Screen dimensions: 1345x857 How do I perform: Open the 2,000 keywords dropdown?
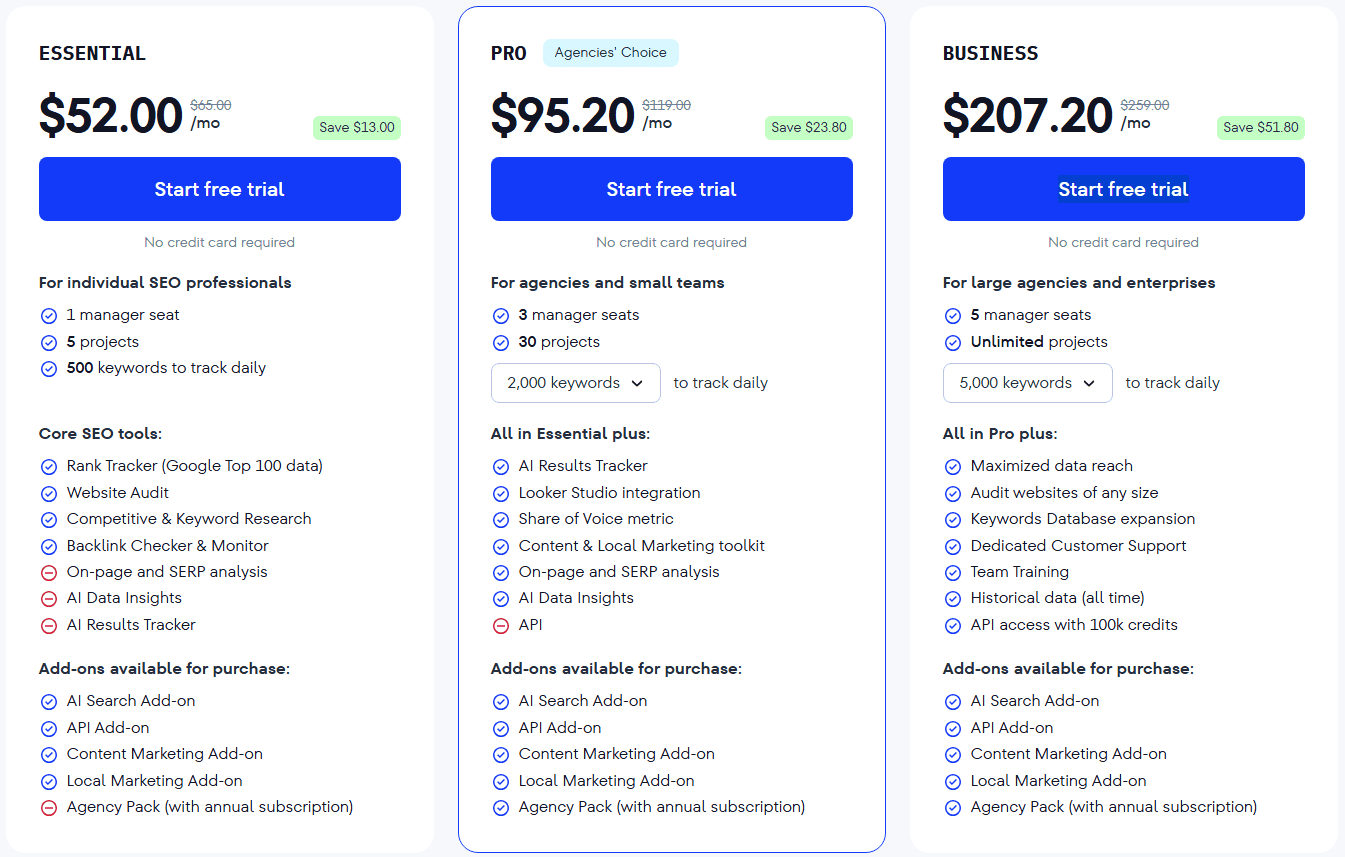coord(575,383)
